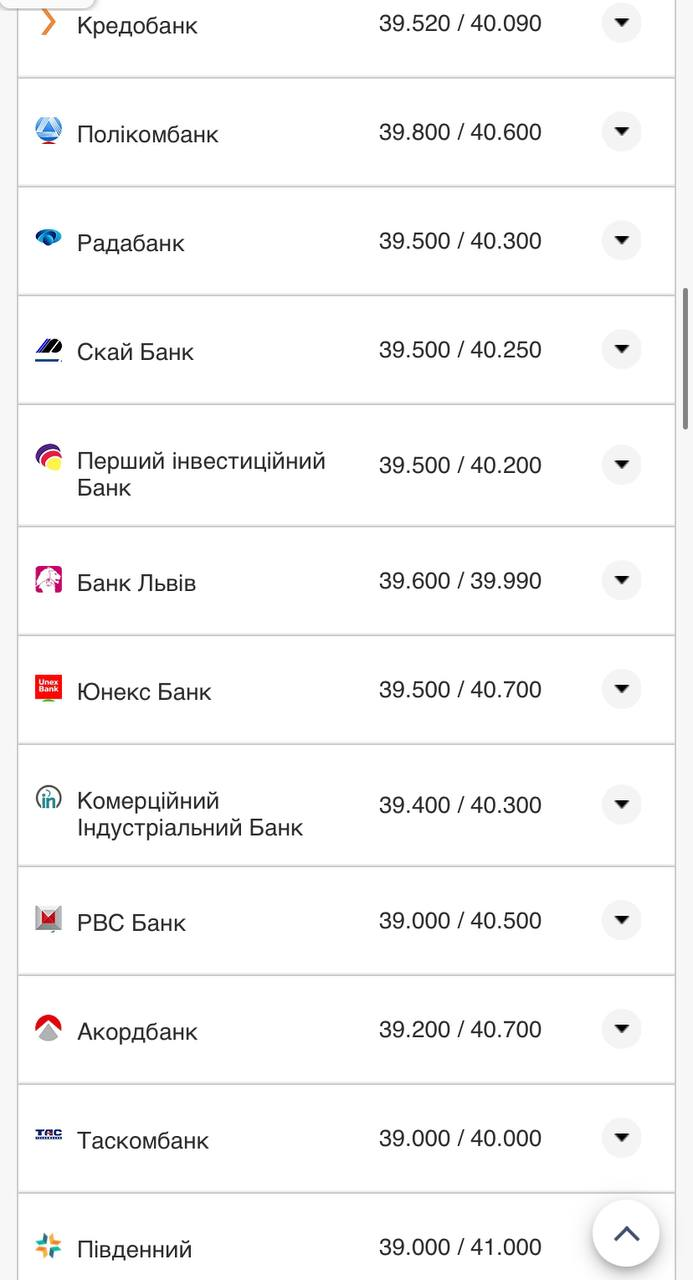Expand Перший інвестиційний Банк details
This screenshot has height=1280, width=693.
[621, 464]
